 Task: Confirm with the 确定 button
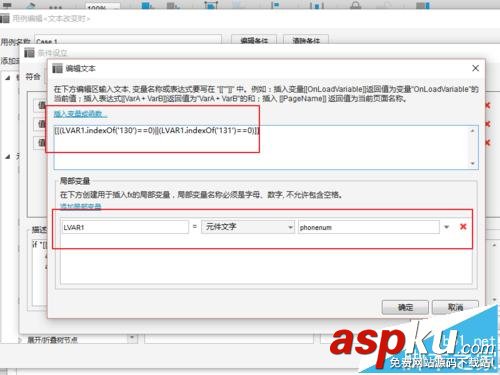405,307
